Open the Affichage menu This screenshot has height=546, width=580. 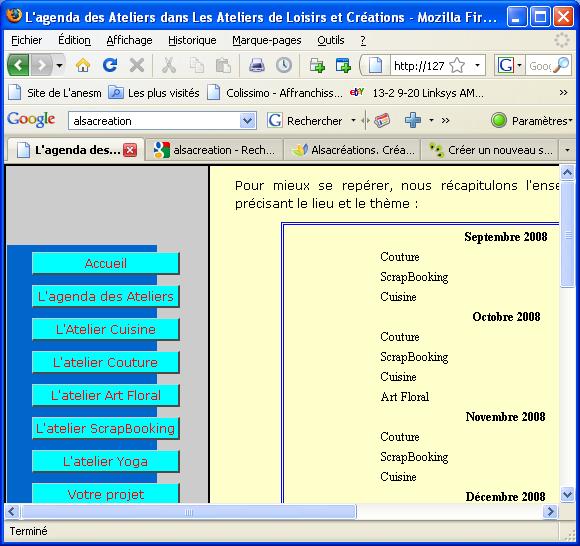pos(129,40)
